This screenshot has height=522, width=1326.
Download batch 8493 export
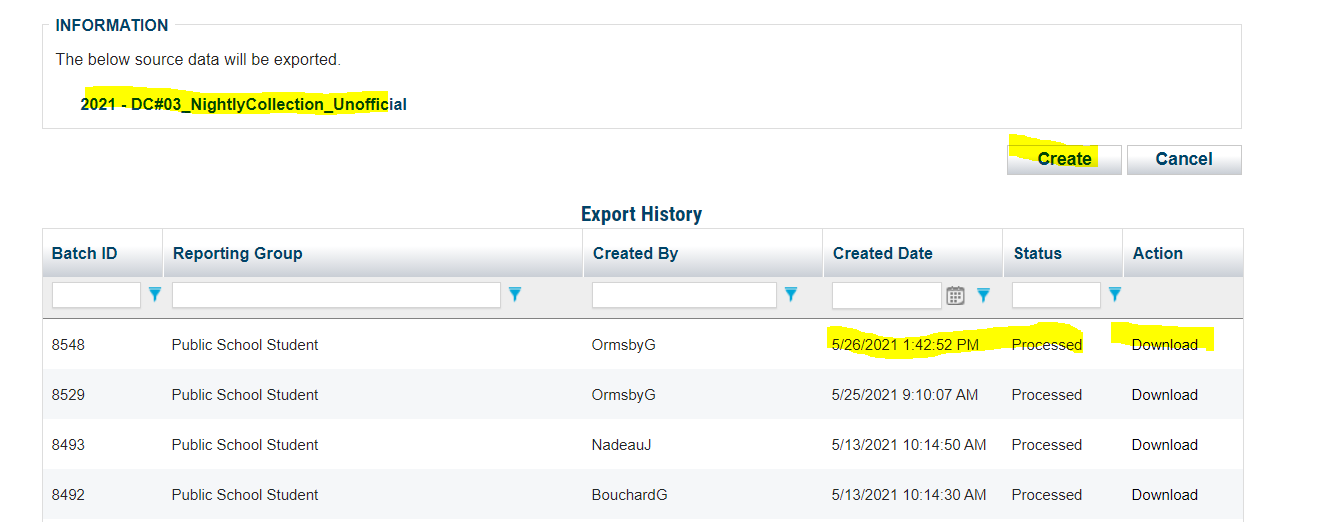click(1164, 445)
